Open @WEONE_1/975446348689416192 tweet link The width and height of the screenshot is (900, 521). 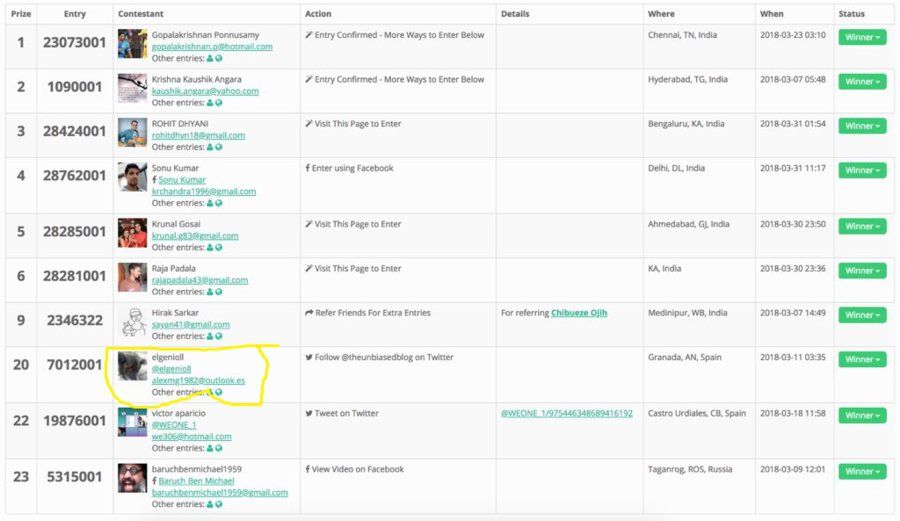[x=567, y=413]
